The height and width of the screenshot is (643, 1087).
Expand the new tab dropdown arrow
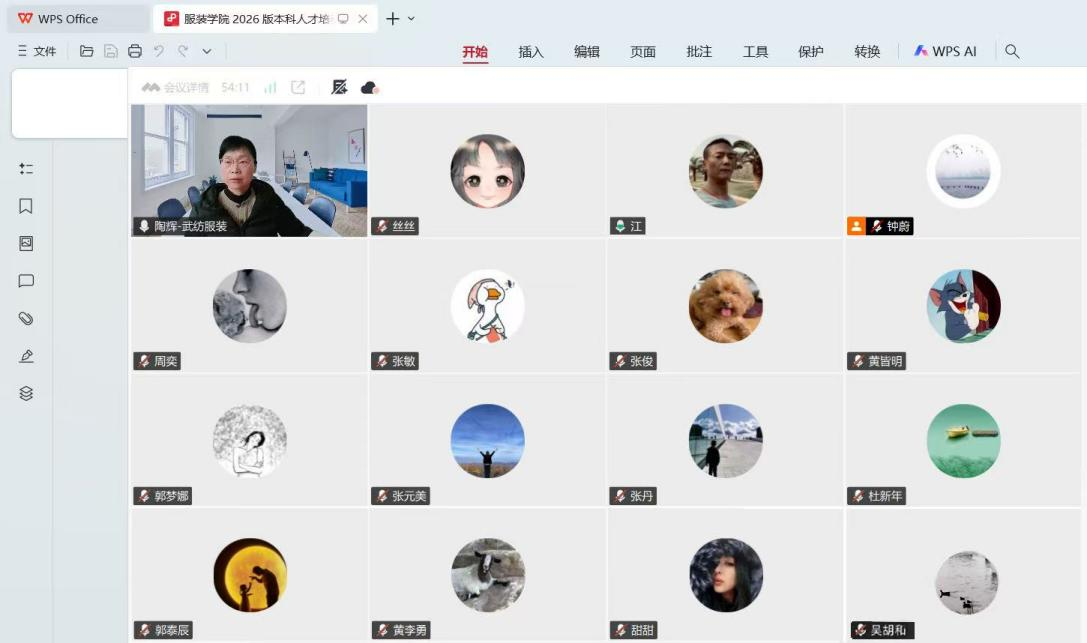click(411, 19)
